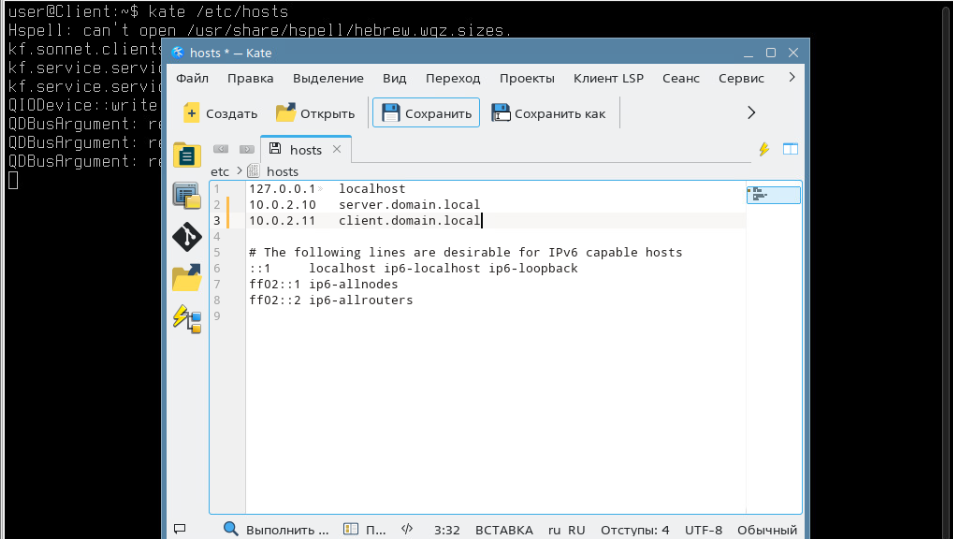
Task: Open the ru_RU dictionary selector
Action: pos(566,529)
